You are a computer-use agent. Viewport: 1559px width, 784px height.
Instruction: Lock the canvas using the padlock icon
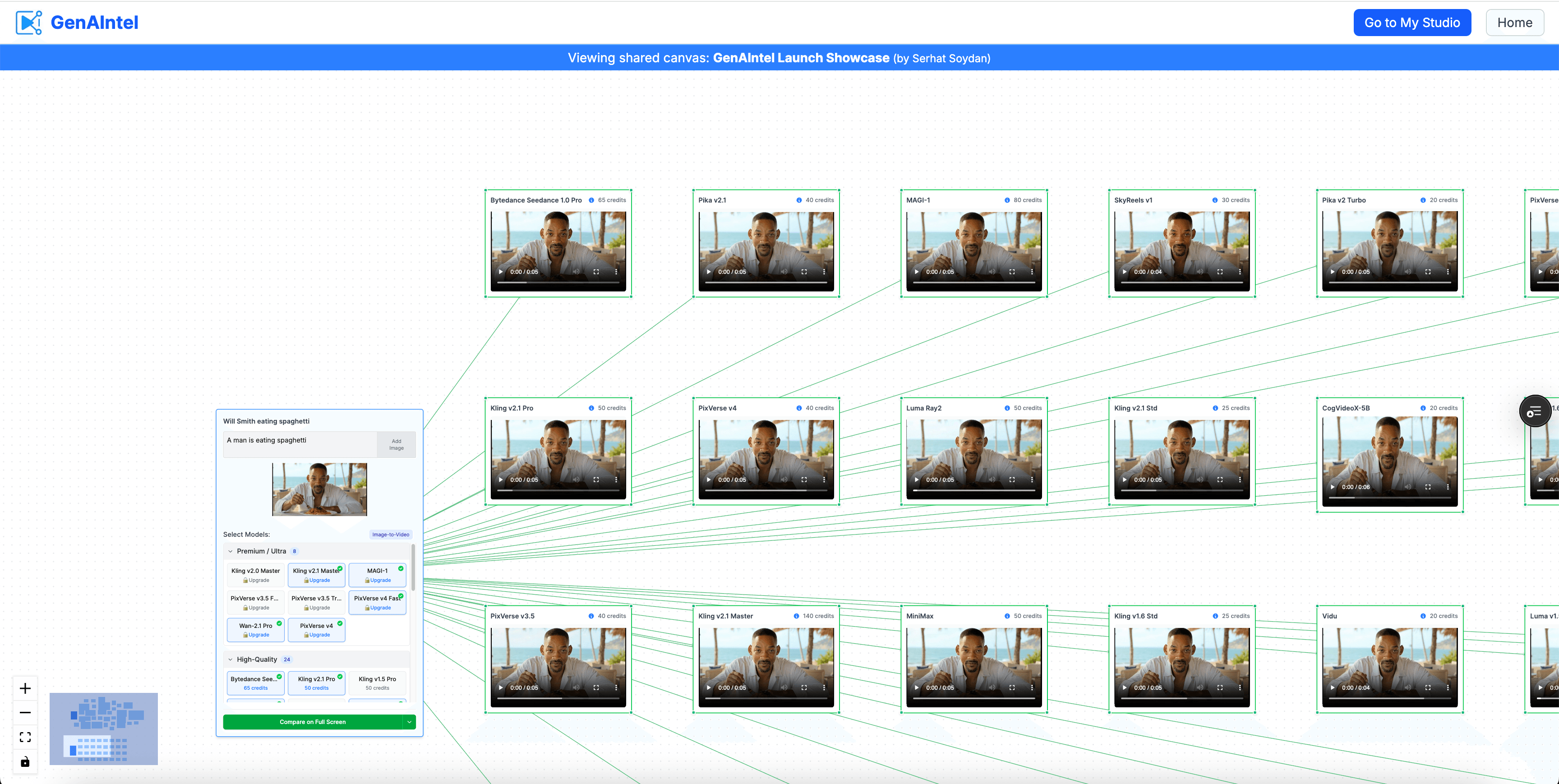click(25, 761)
